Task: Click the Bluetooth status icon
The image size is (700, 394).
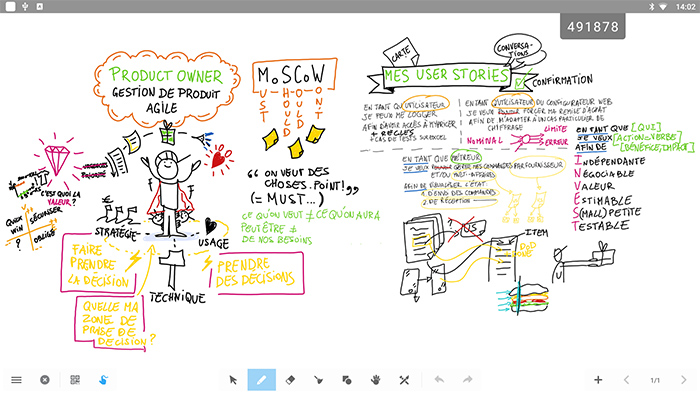Action: pyautogui.click(x=651, y=6)
